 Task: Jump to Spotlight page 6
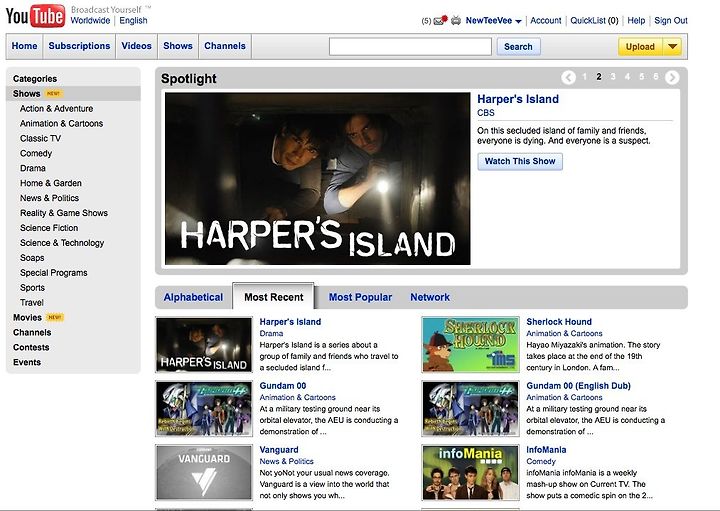[x=656, y=77]
